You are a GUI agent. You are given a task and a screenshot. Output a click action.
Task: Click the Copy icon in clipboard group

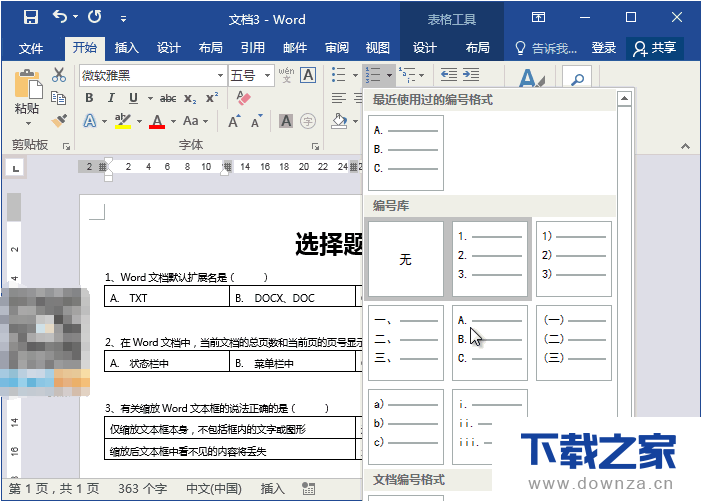(59, 98)
